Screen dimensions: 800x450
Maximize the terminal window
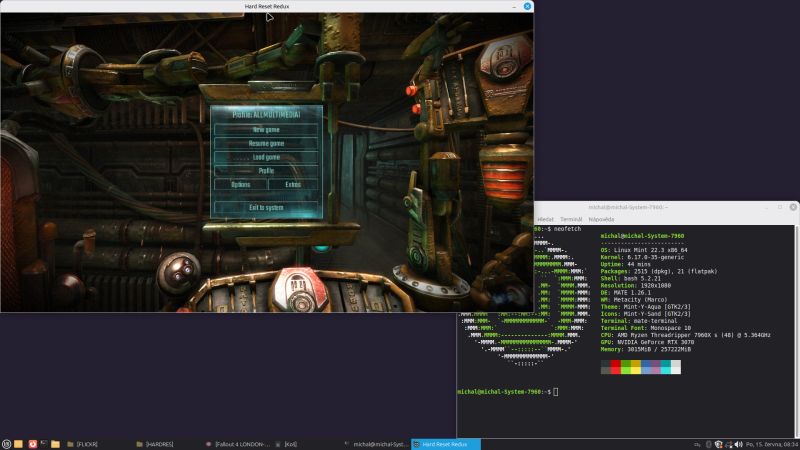coord(780,207)
